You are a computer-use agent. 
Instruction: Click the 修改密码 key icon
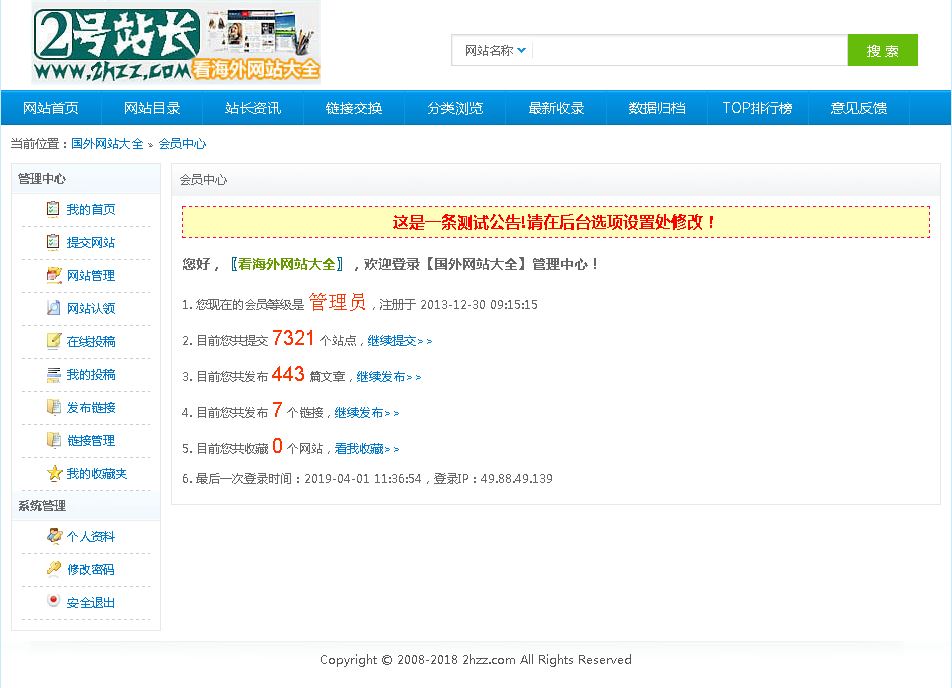point(53,568)
